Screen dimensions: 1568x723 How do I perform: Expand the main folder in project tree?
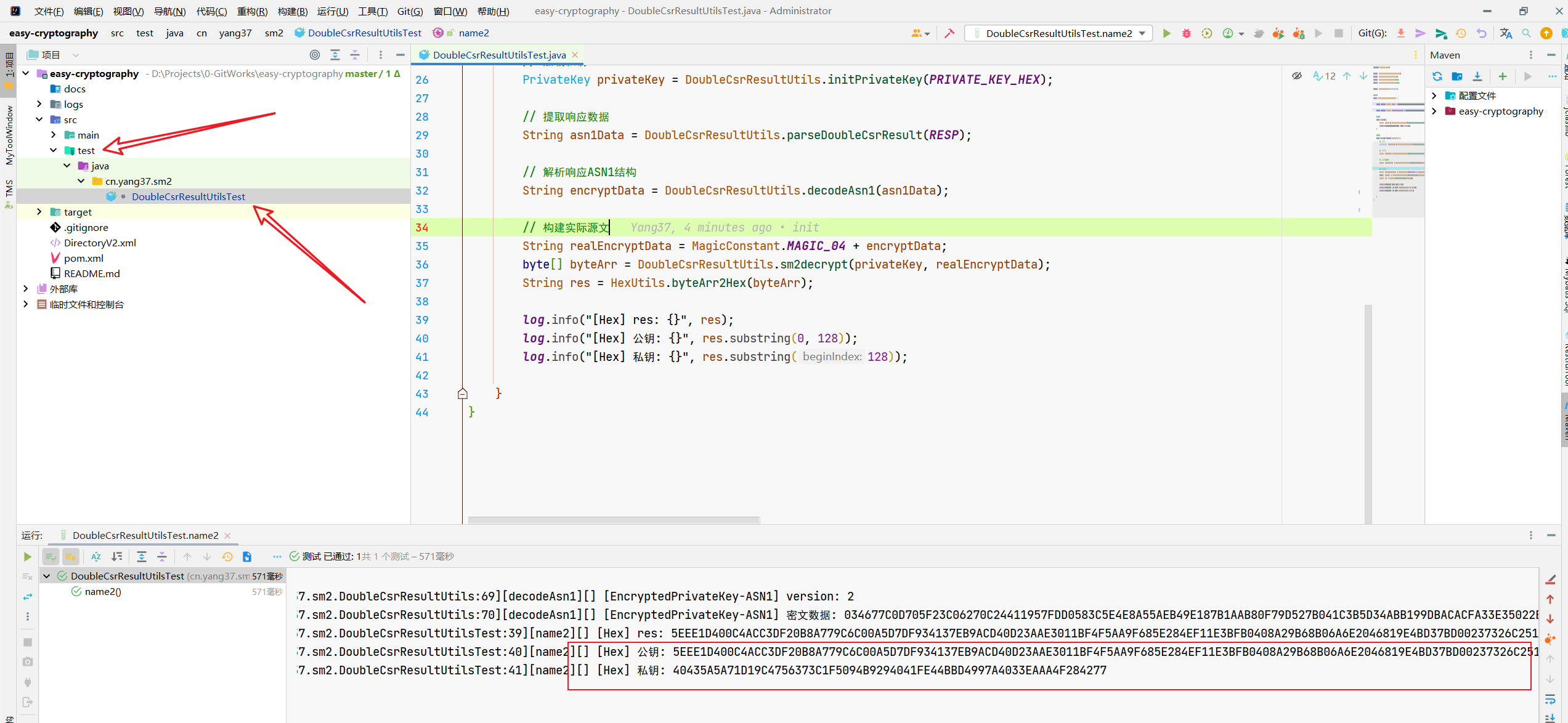point(54,135)
